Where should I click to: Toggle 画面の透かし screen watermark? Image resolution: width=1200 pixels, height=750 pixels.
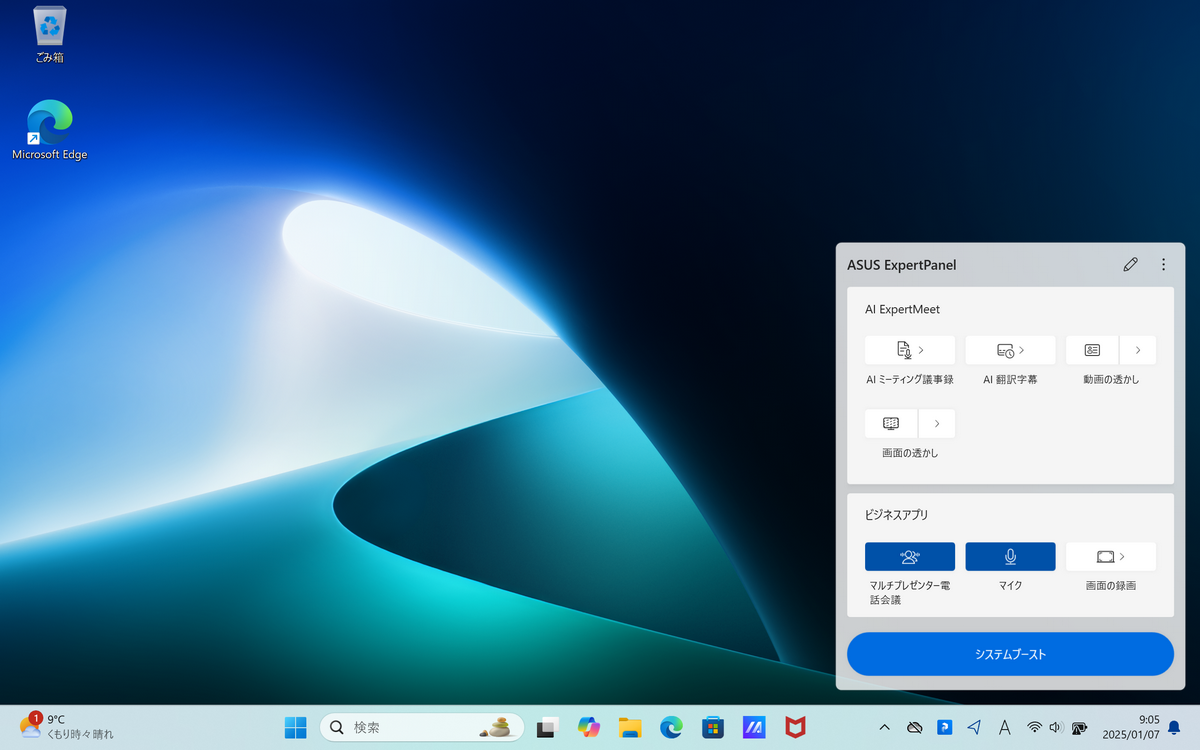coord(891,423)
